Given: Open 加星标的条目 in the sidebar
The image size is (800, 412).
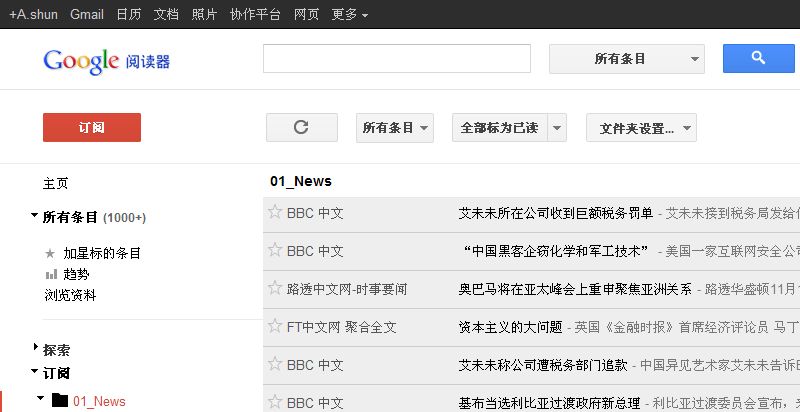Looking at the screenshot, I should 102,253.
